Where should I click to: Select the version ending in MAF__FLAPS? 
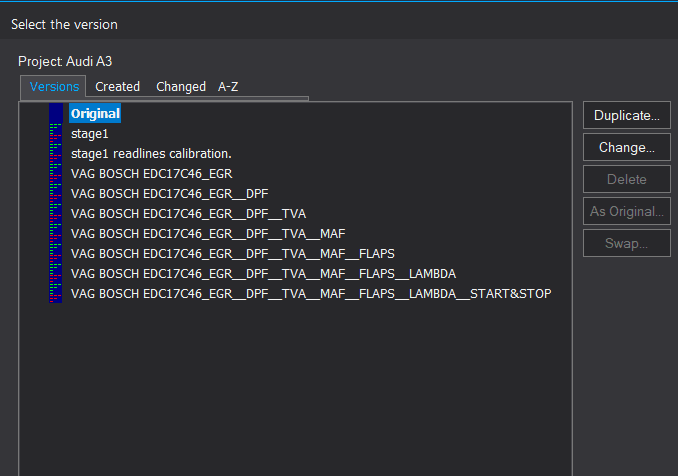click(x=233, y=254)
